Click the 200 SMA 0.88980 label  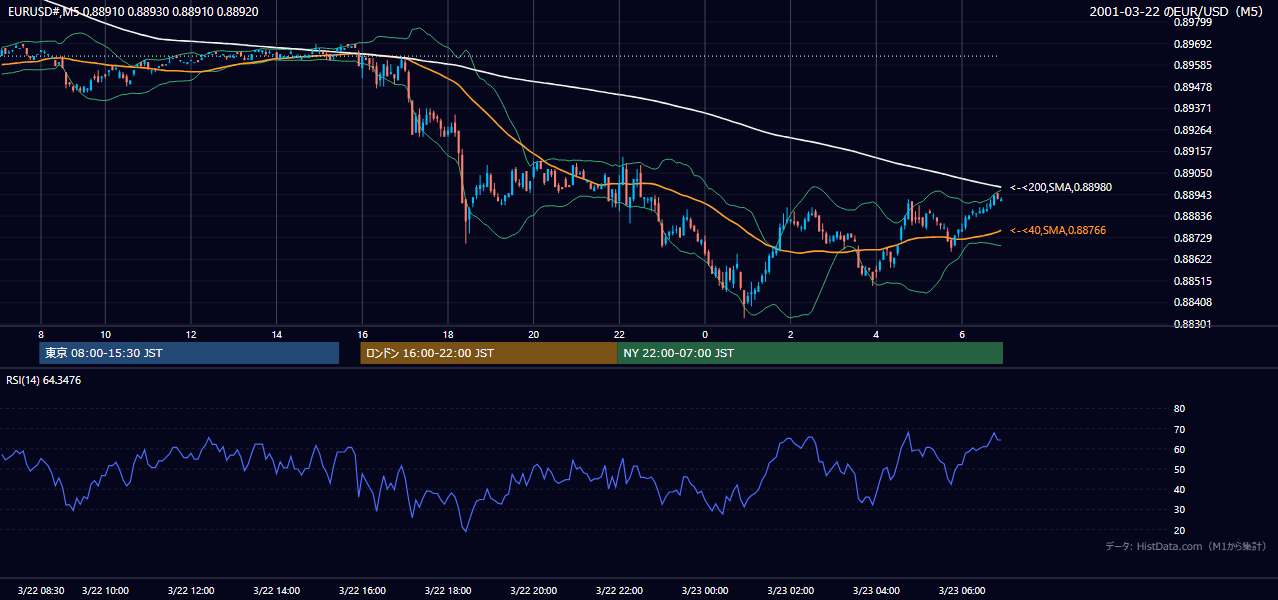(1061, 187)
